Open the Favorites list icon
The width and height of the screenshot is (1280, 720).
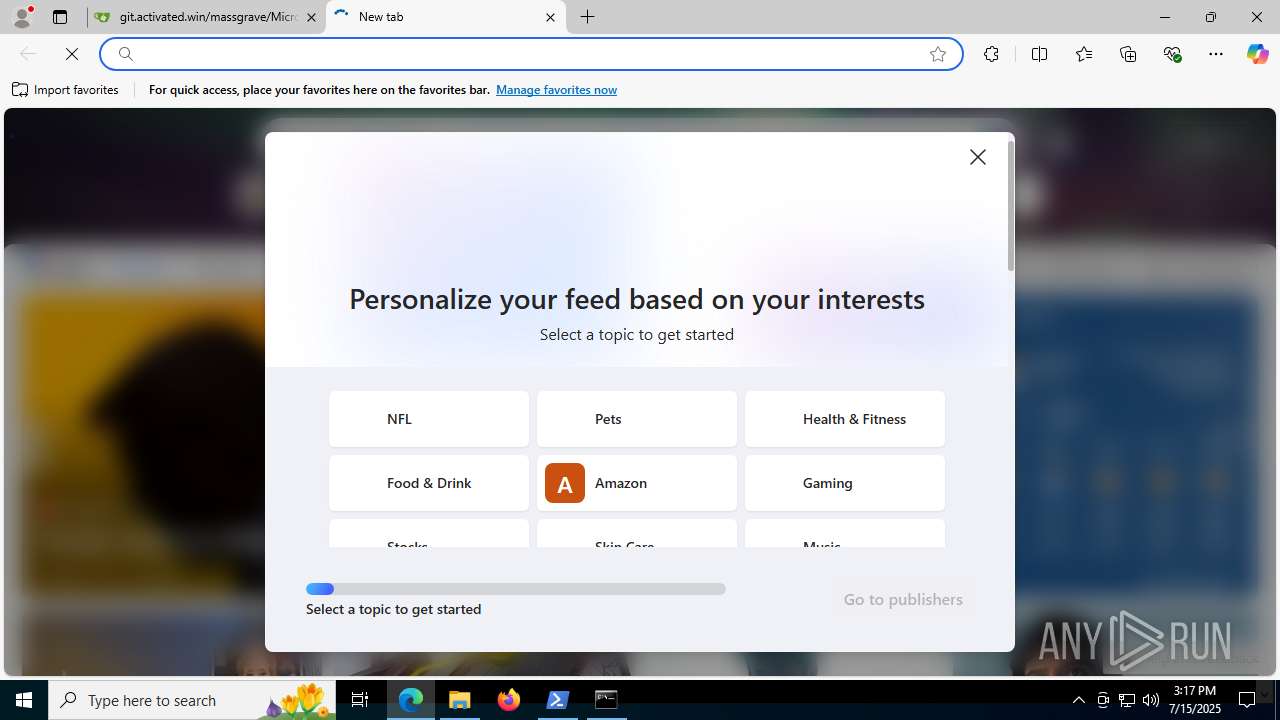(1084, 54)
